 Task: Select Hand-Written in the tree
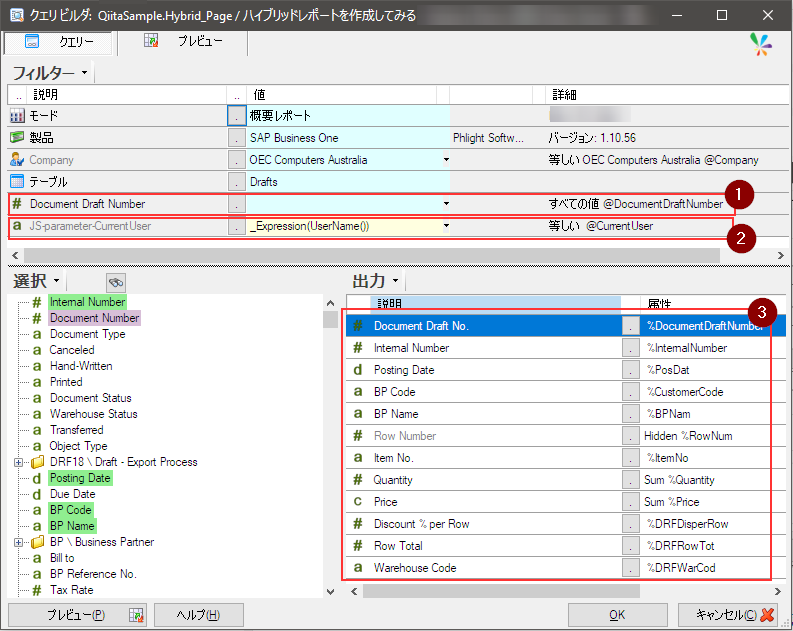click(81, 366)
